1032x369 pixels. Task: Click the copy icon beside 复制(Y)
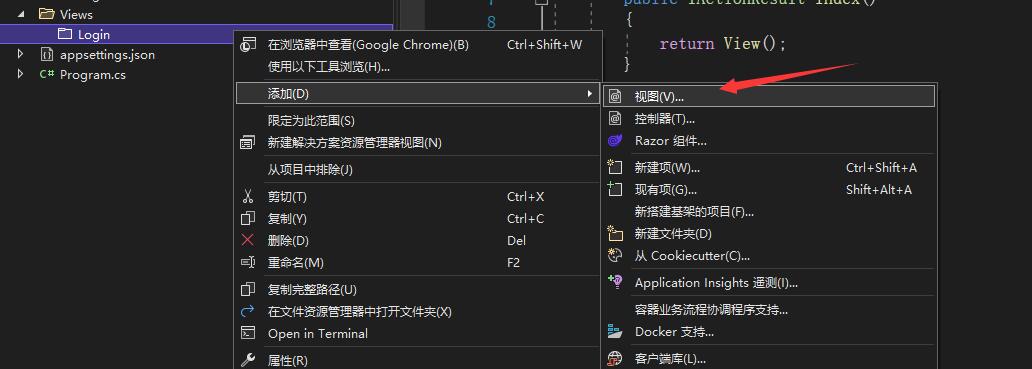247,218
